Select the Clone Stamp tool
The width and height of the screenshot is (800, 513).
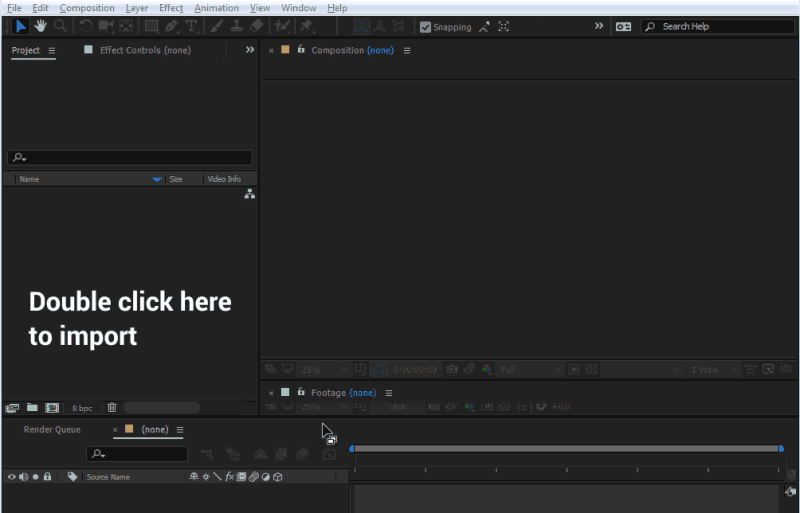coord(236,26)
